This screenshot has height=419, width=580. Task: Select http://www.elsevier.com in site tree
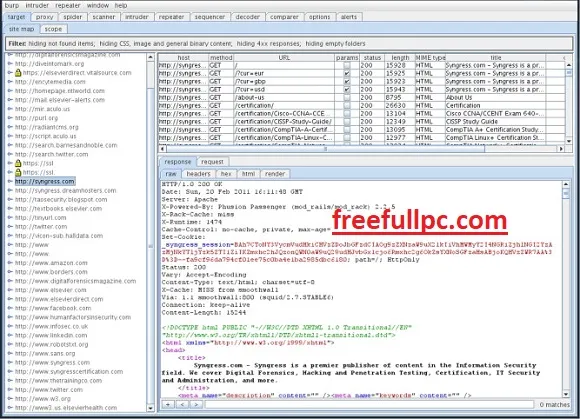click(51, 290)
